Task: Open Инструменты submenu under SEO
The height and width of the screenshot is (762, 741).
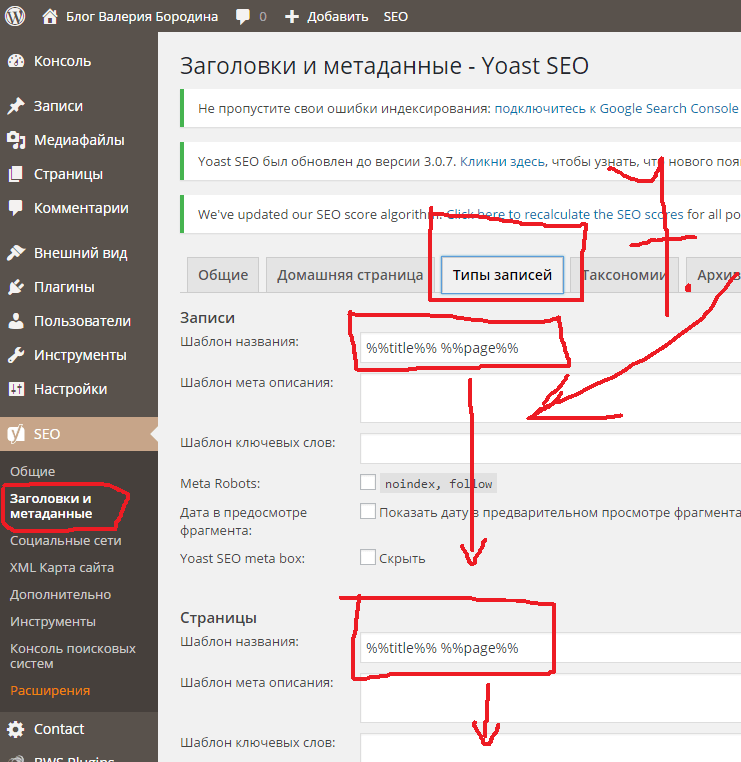Action: pyautogui.click(x=53, y=622)
